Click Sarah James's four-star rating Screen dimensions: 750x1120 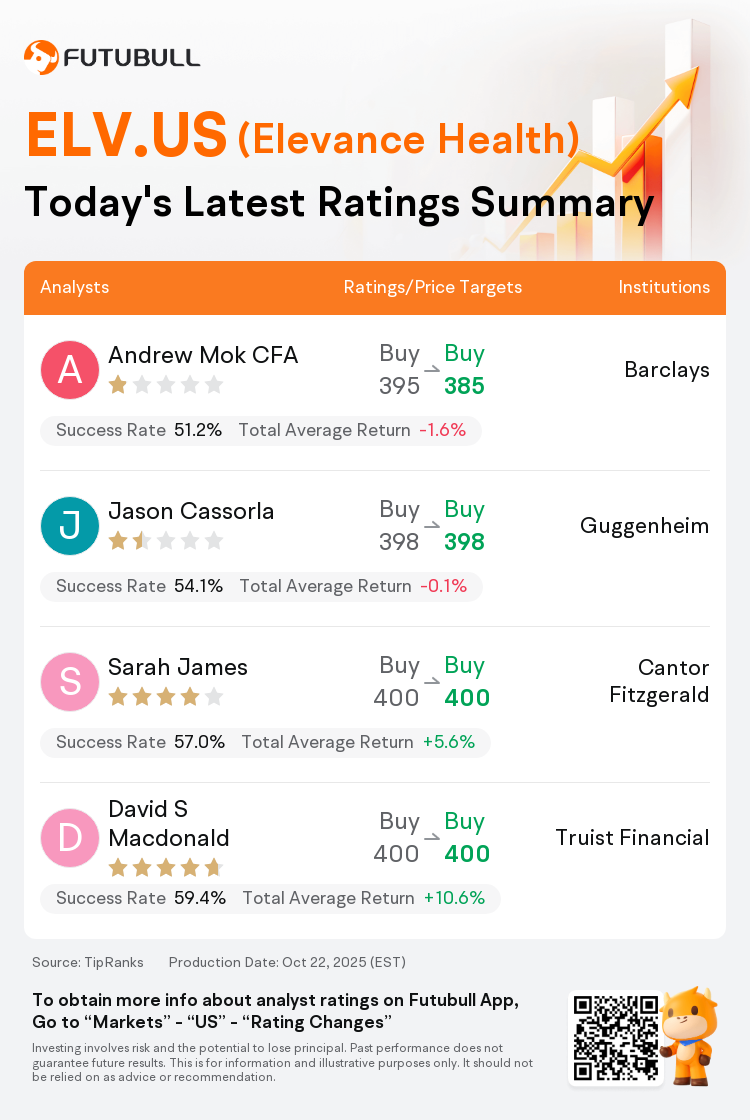pos(166,697)
